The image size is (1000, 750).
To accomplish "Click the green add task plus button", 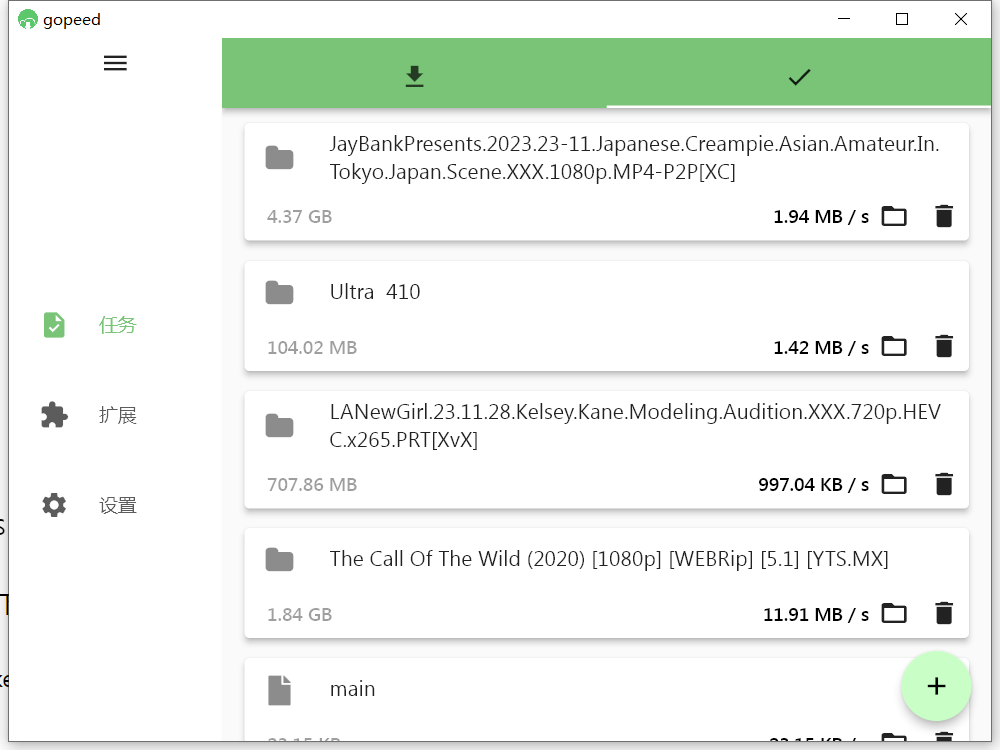I will (x=935, y=686).
